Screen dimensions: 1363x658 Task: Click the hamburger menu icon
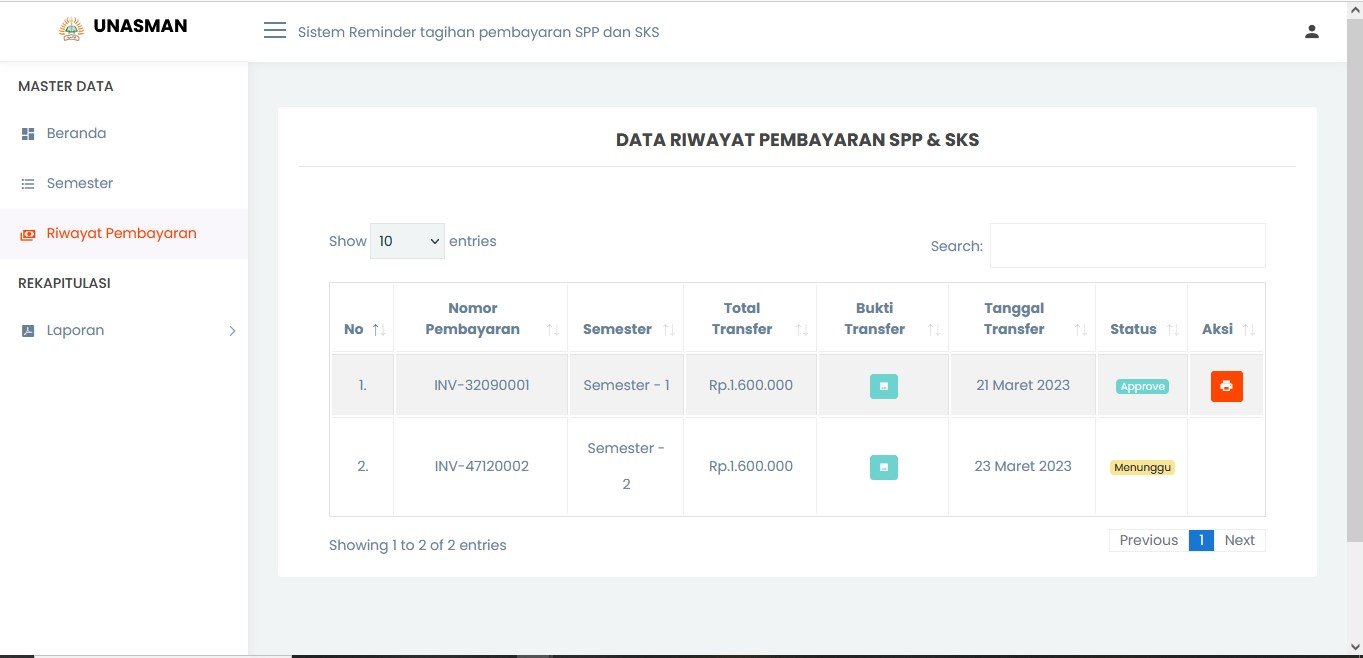click(x=275, y=31)
